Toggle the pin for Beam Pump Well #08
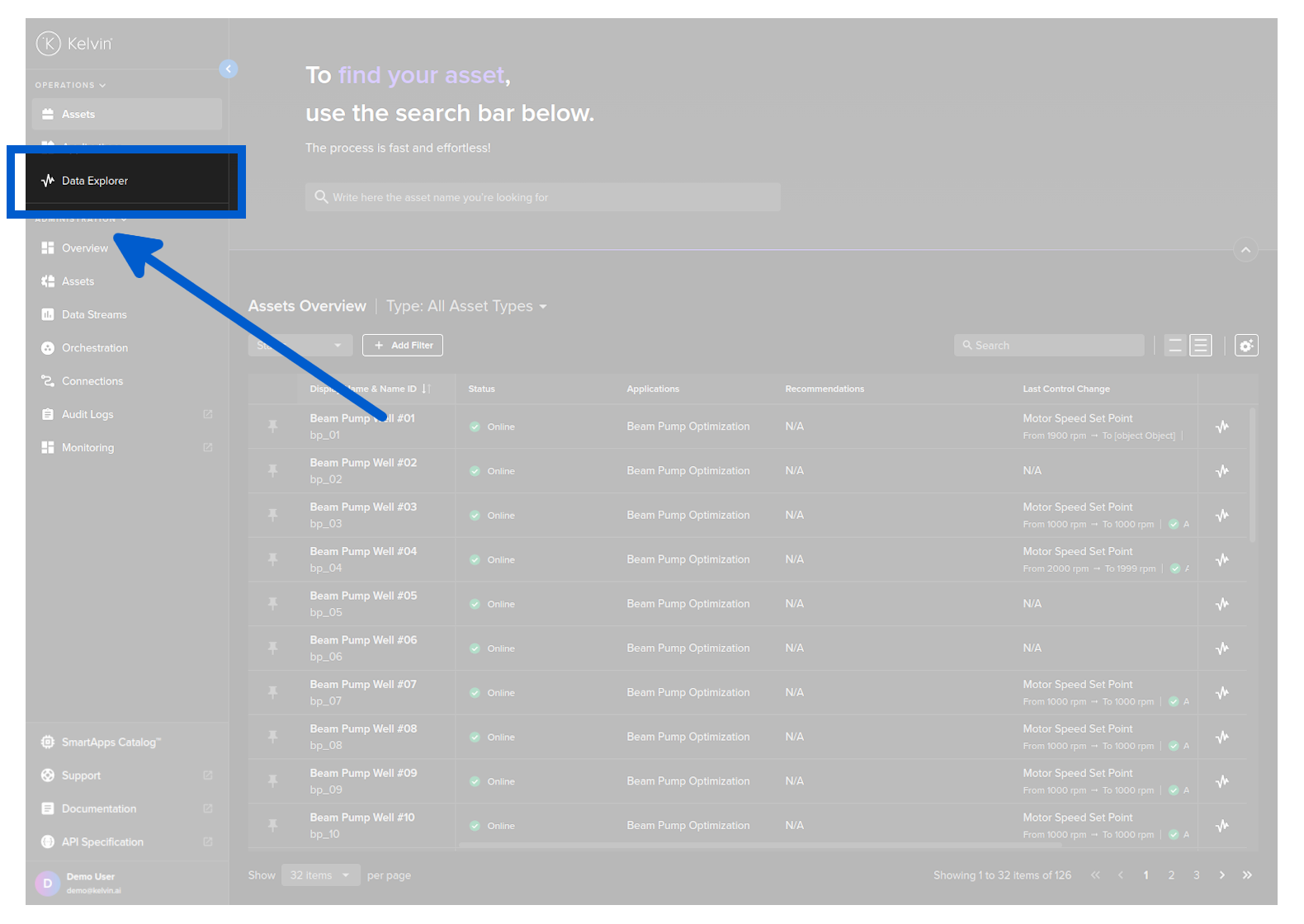 pos(272,737)
